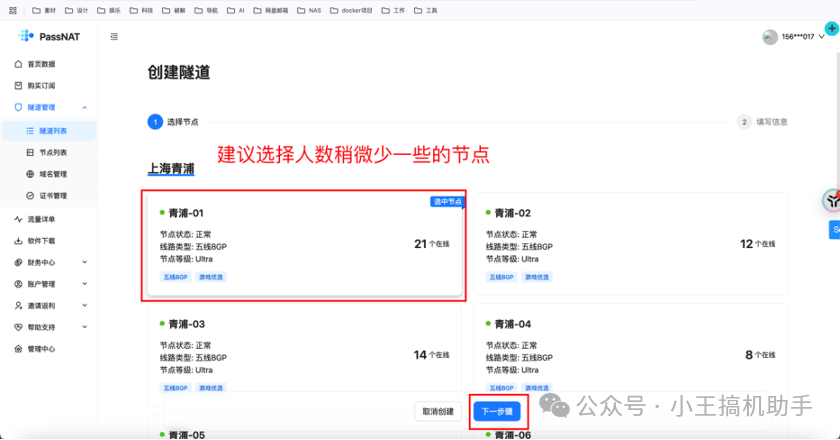The width and height of the screenshot is (840, 440).
Task: Open browser apps grid icon in bookmarks bar
Action: click(x=12, y=9)
